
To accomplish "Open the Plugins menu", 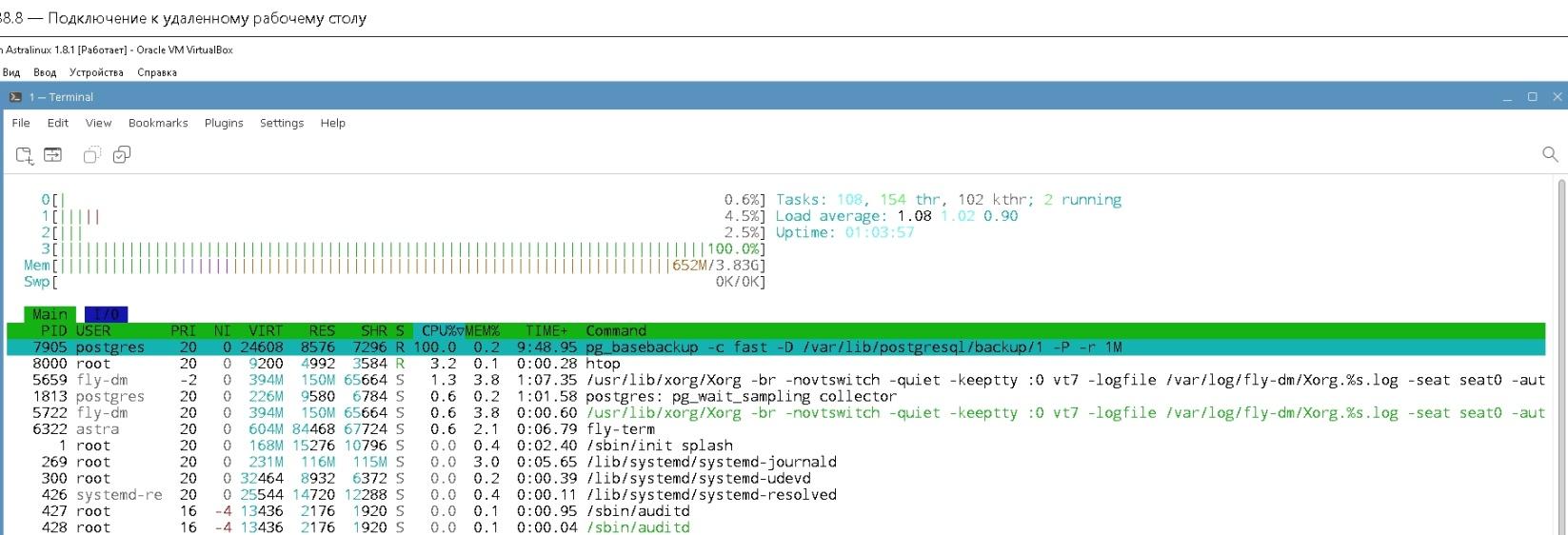I will point(224,123).
